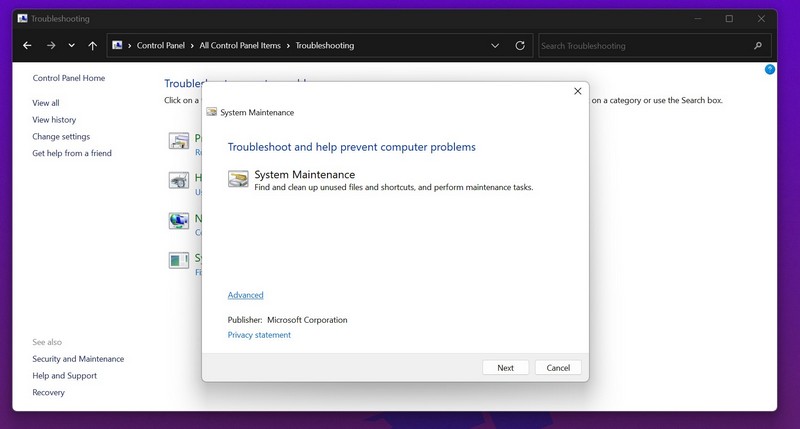Open the Privacy statement link

pos(259,335)
